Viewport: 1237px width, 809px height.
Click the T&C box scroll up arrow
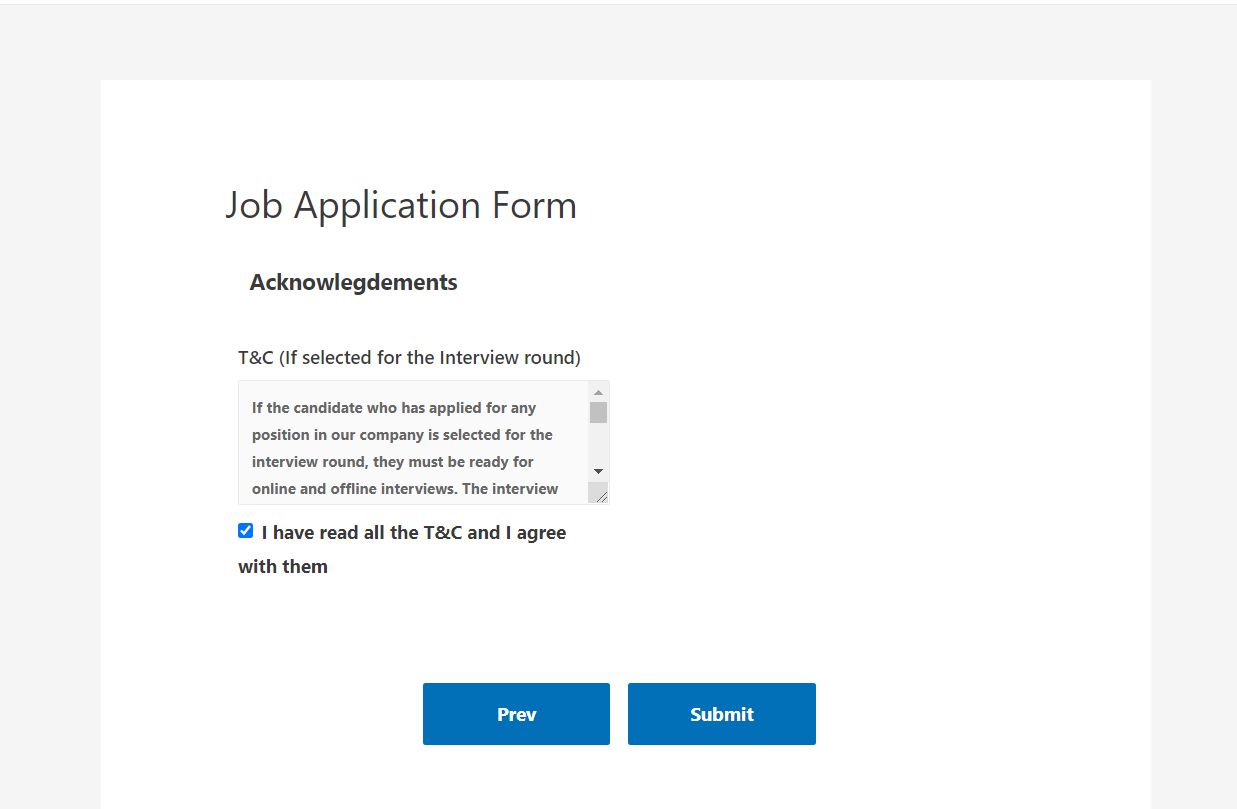tap(598, 392)
